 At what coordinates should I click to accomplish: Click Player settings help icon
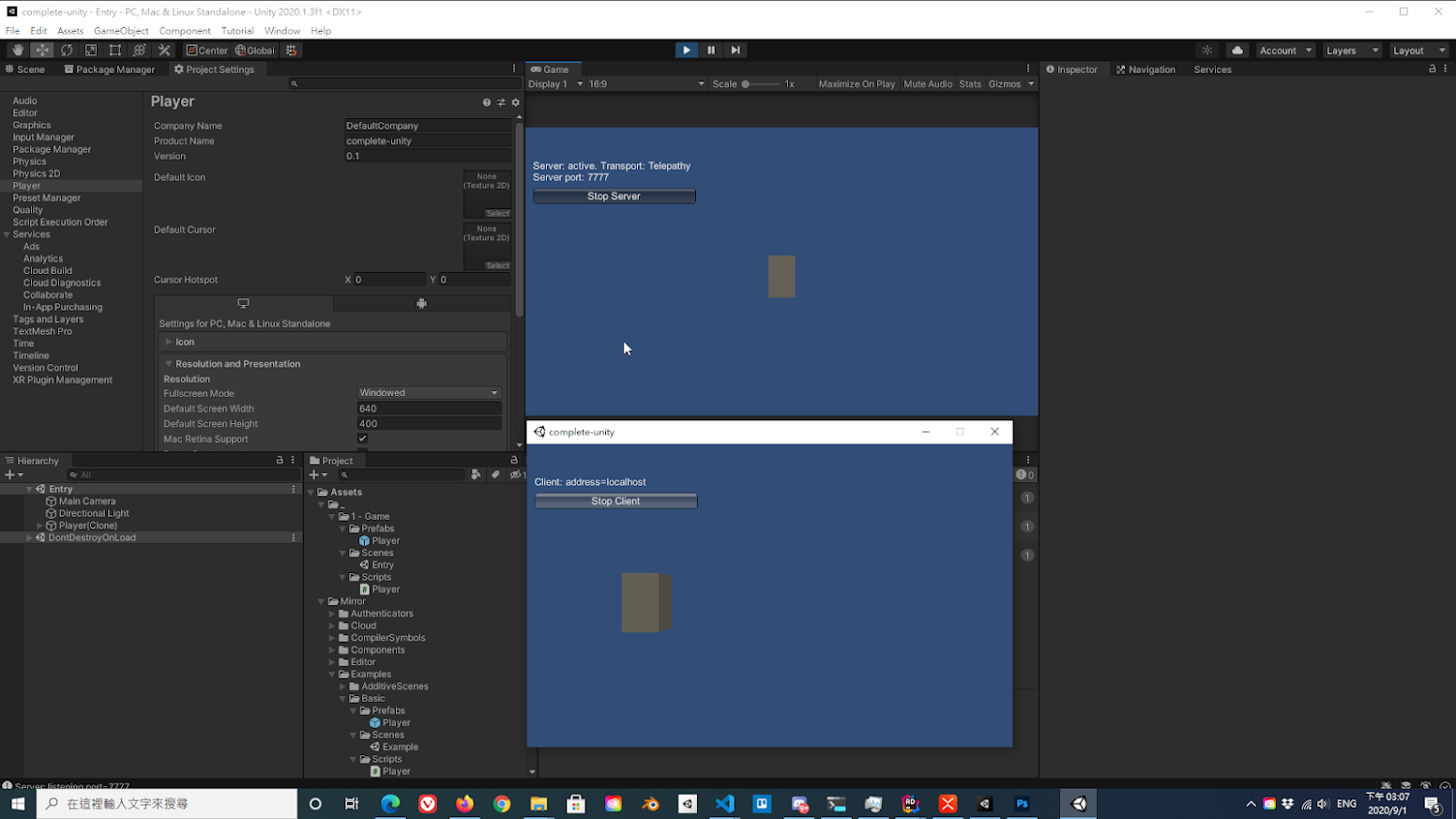tap(486, 102)
